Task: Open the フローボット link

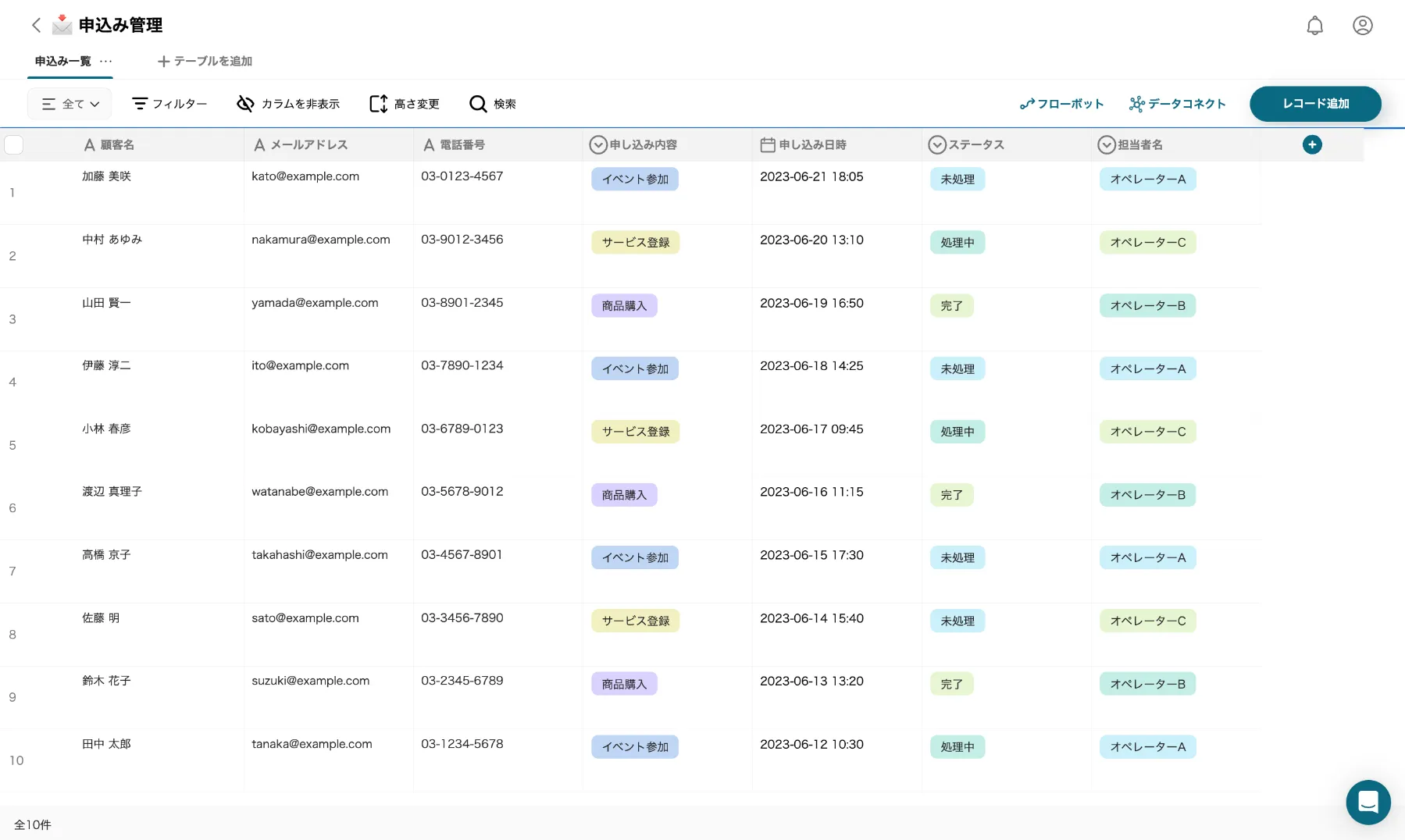Action: coord(1061,104)
